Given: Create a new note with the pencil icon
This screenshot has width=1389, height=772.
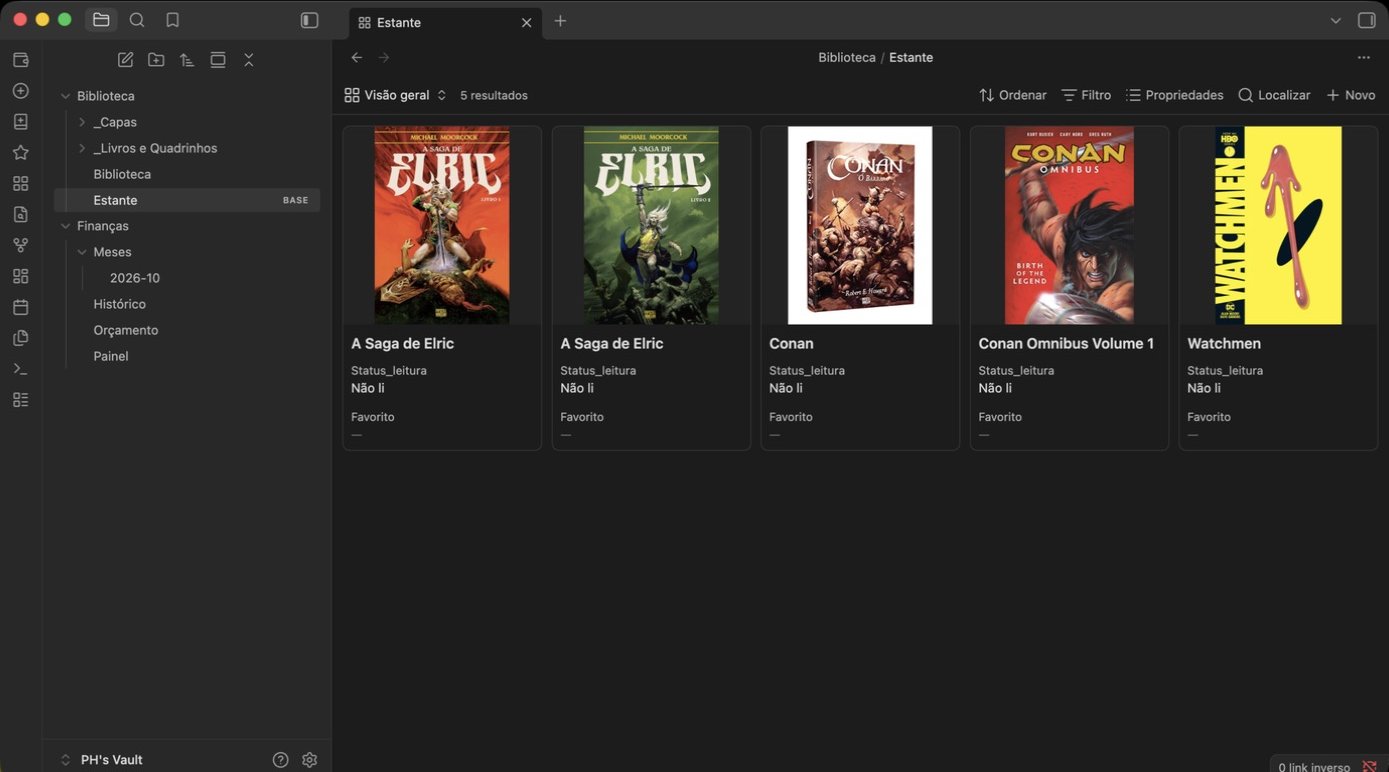Looking at the screenshot, I should point(125,60).
